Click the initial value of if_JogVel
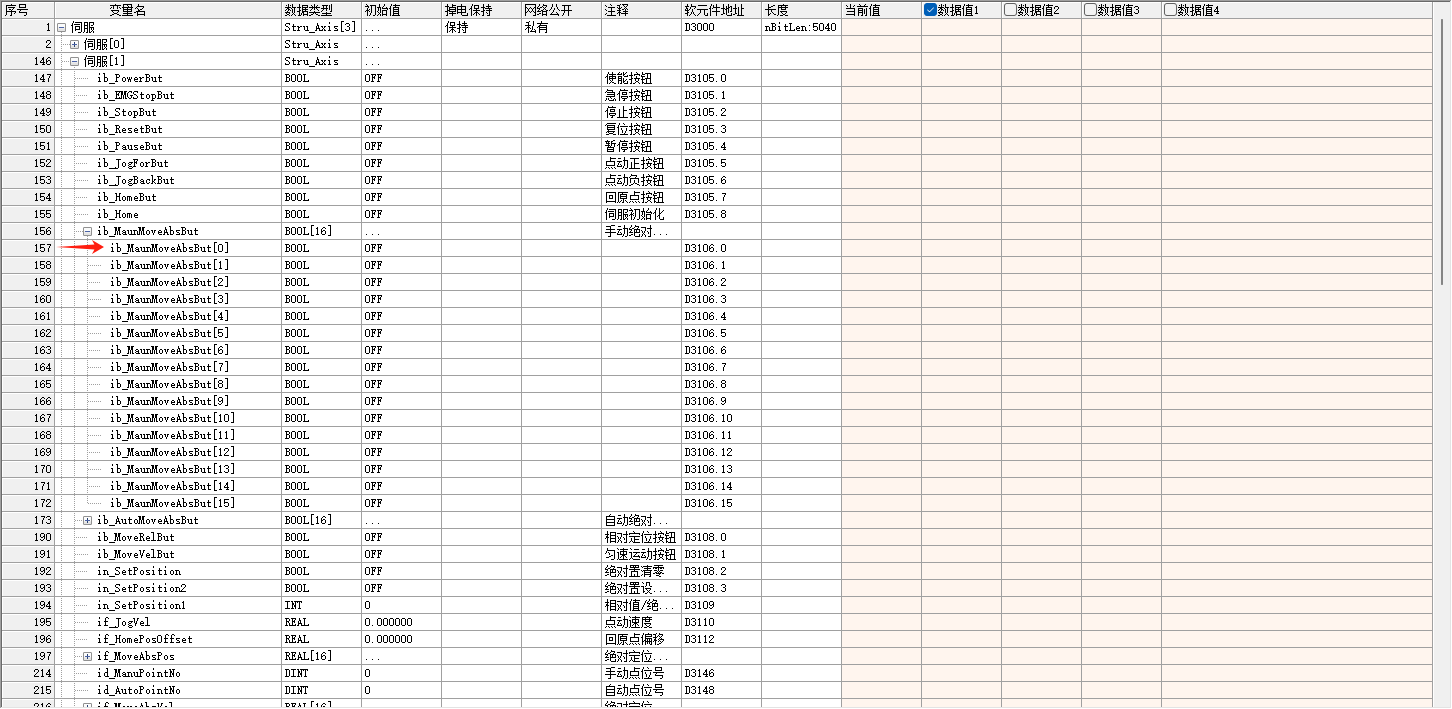The width and height of the screenshot is (1452, 709). coord(388,623)
